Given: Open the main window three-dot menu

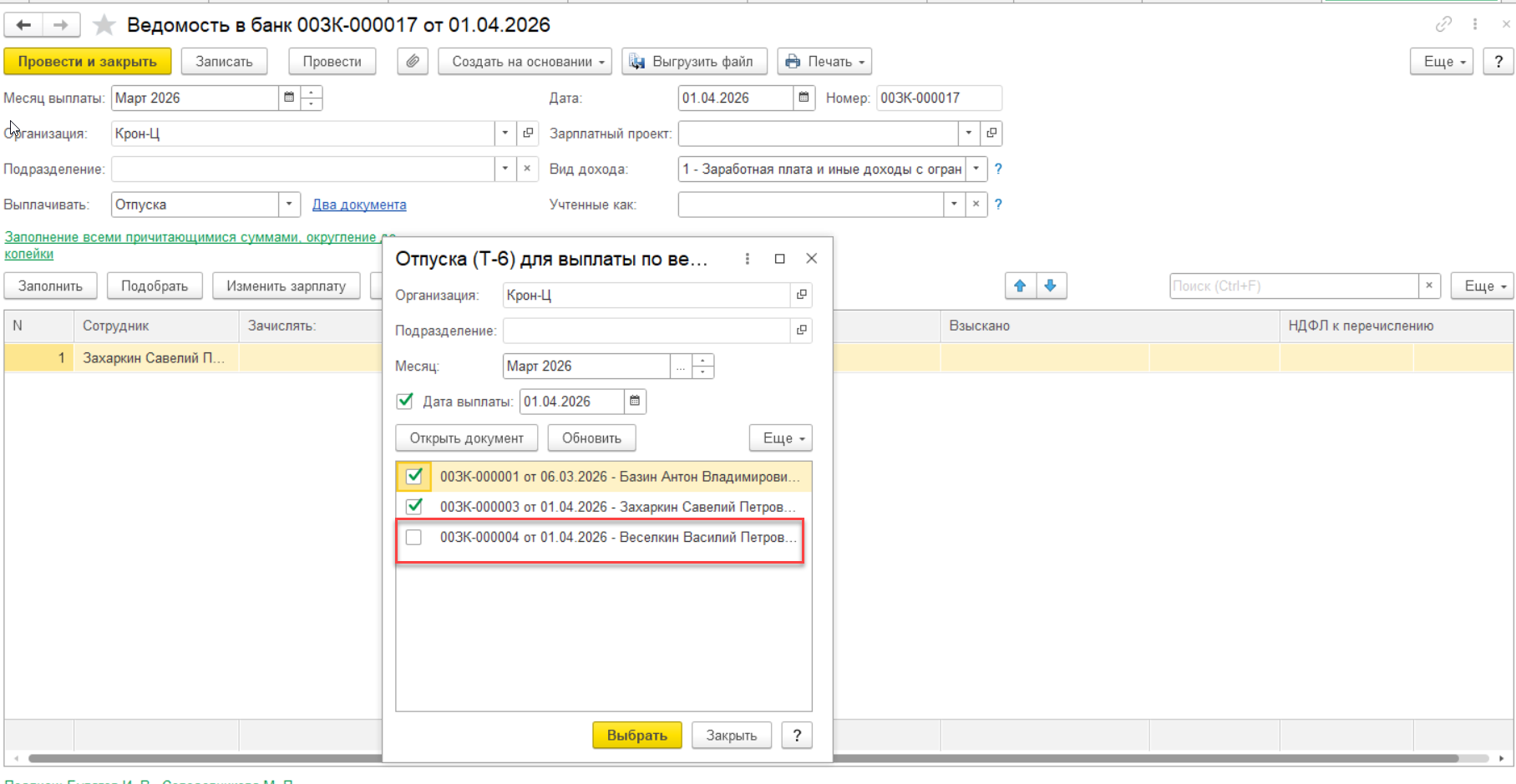Looking at the screenshot, I should pos(1475,24).
